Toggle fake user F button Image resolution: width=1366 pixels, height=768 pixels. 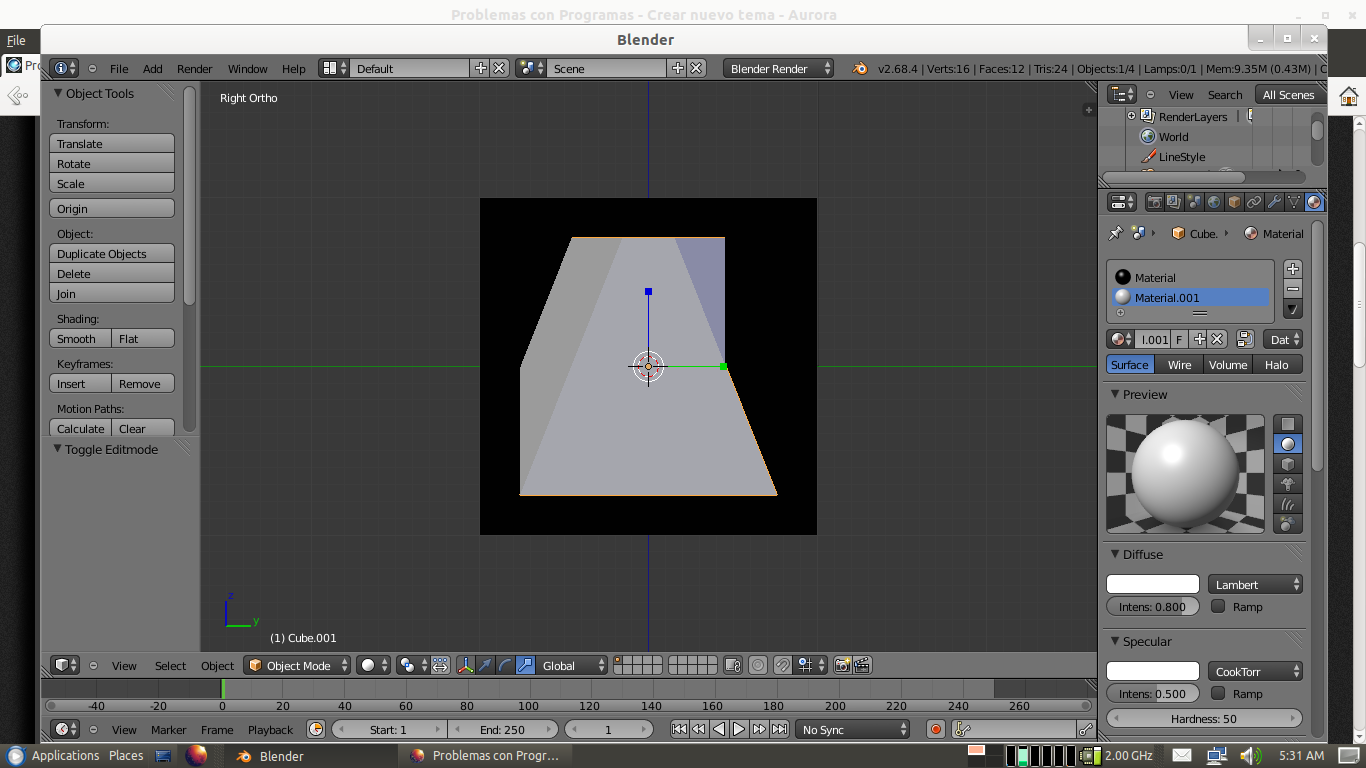(1180, 339)
